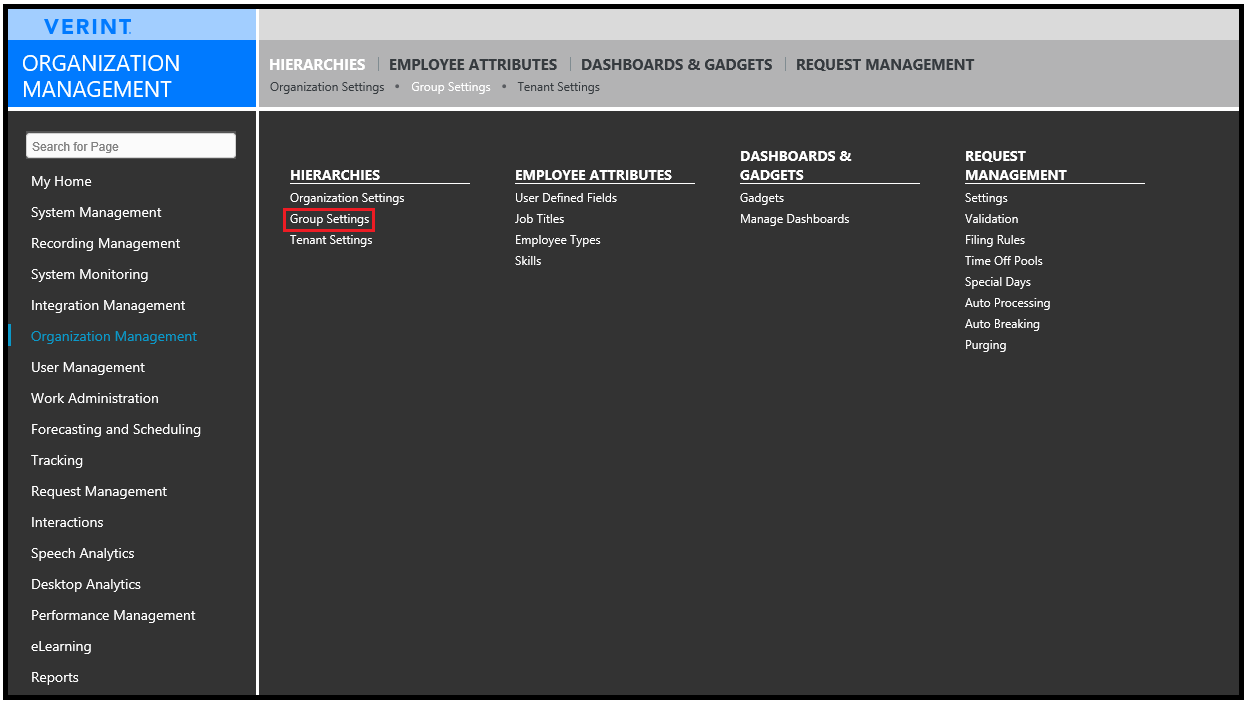
Task: Click the Auto Breaking link
Action: (1002, 324)
